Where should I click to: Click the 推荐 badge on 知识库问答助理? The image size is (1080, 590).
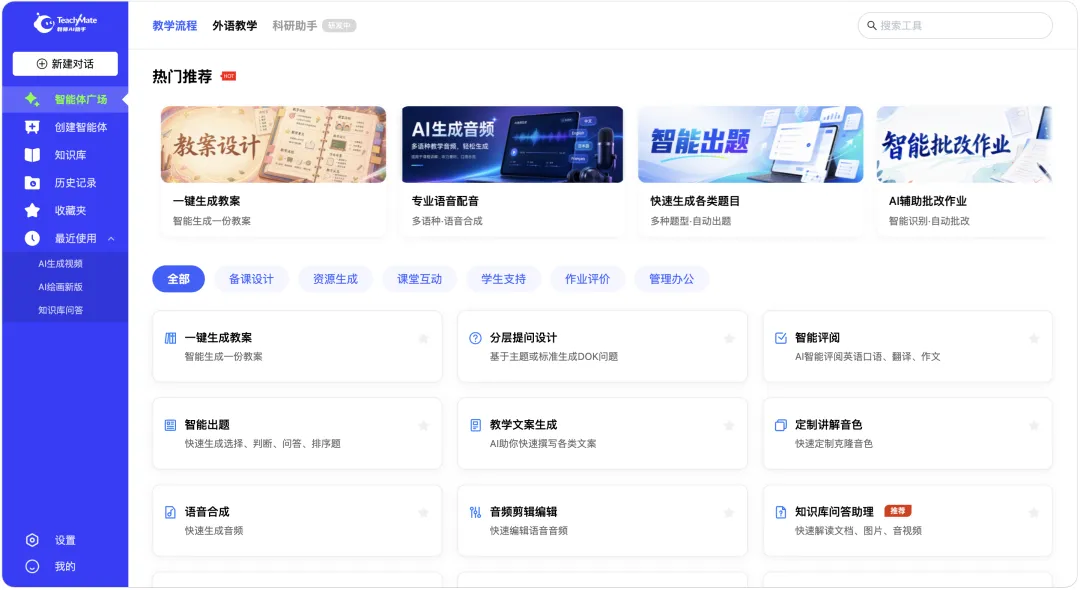click(897, 511)
